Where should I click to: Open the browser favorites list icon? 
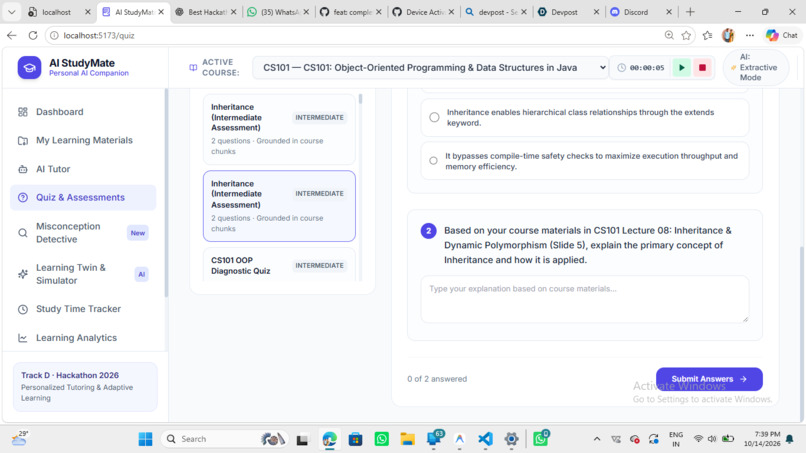tap(707, 35)
